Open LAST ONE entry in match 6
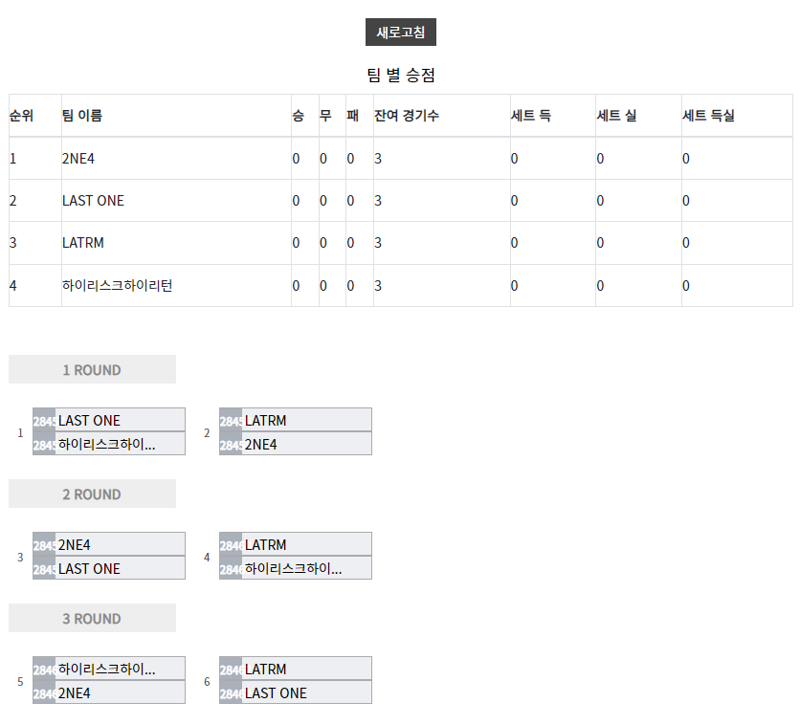Viewport: 800px width, 725px height. point(295,692)
